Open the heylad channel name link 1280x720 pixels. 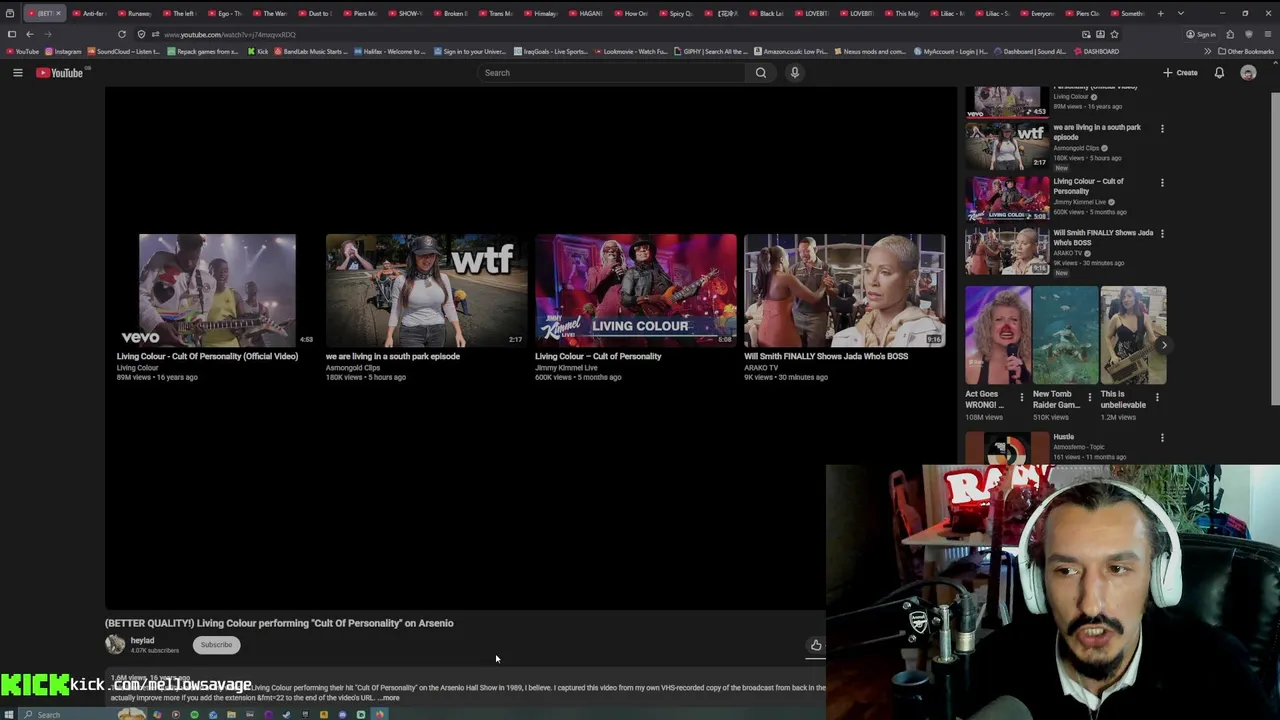[142, 641]
